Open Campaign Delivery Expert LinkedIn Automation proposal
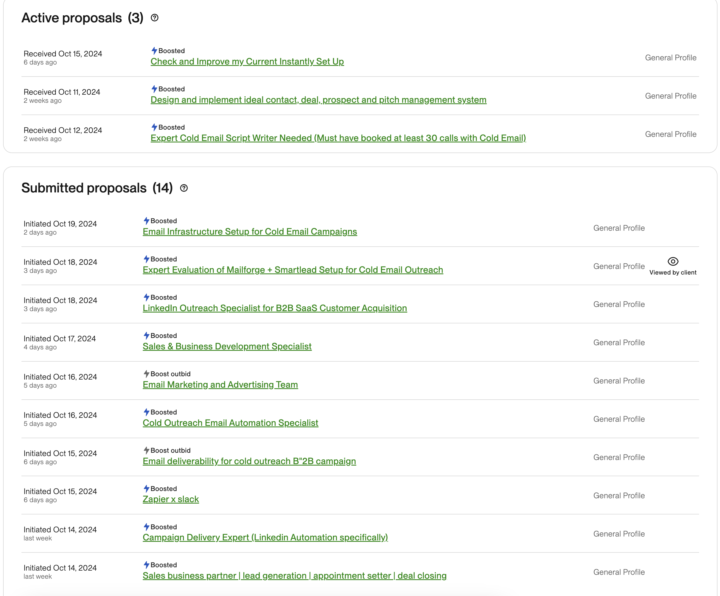Viewport: 720px width, 596px height. click(x=265, y=538)
